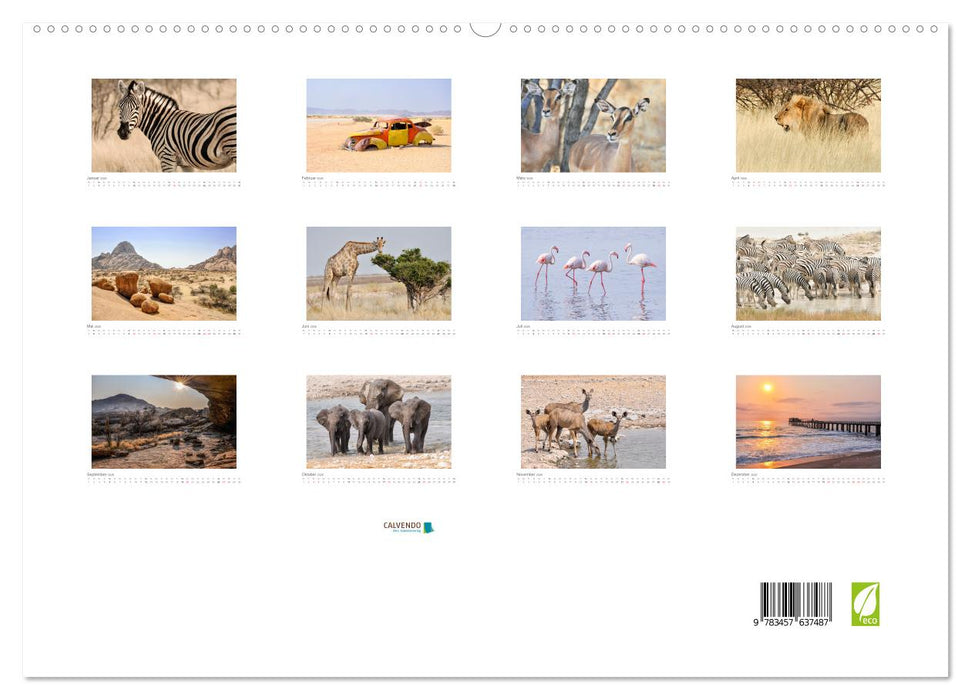Toggle the November month label

click(530, 473)
